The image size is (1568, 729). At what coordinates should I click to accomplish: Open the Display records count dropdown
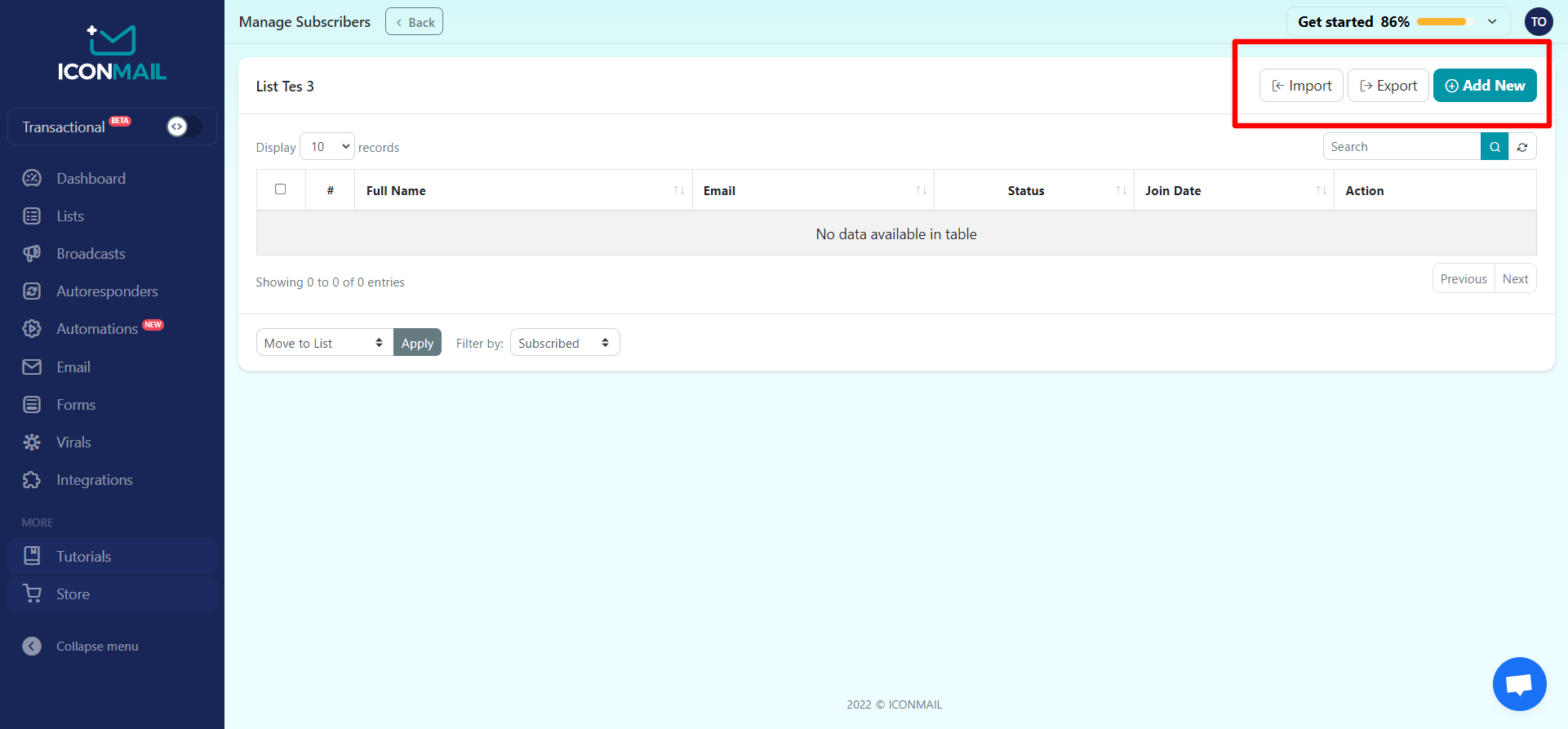327,147
